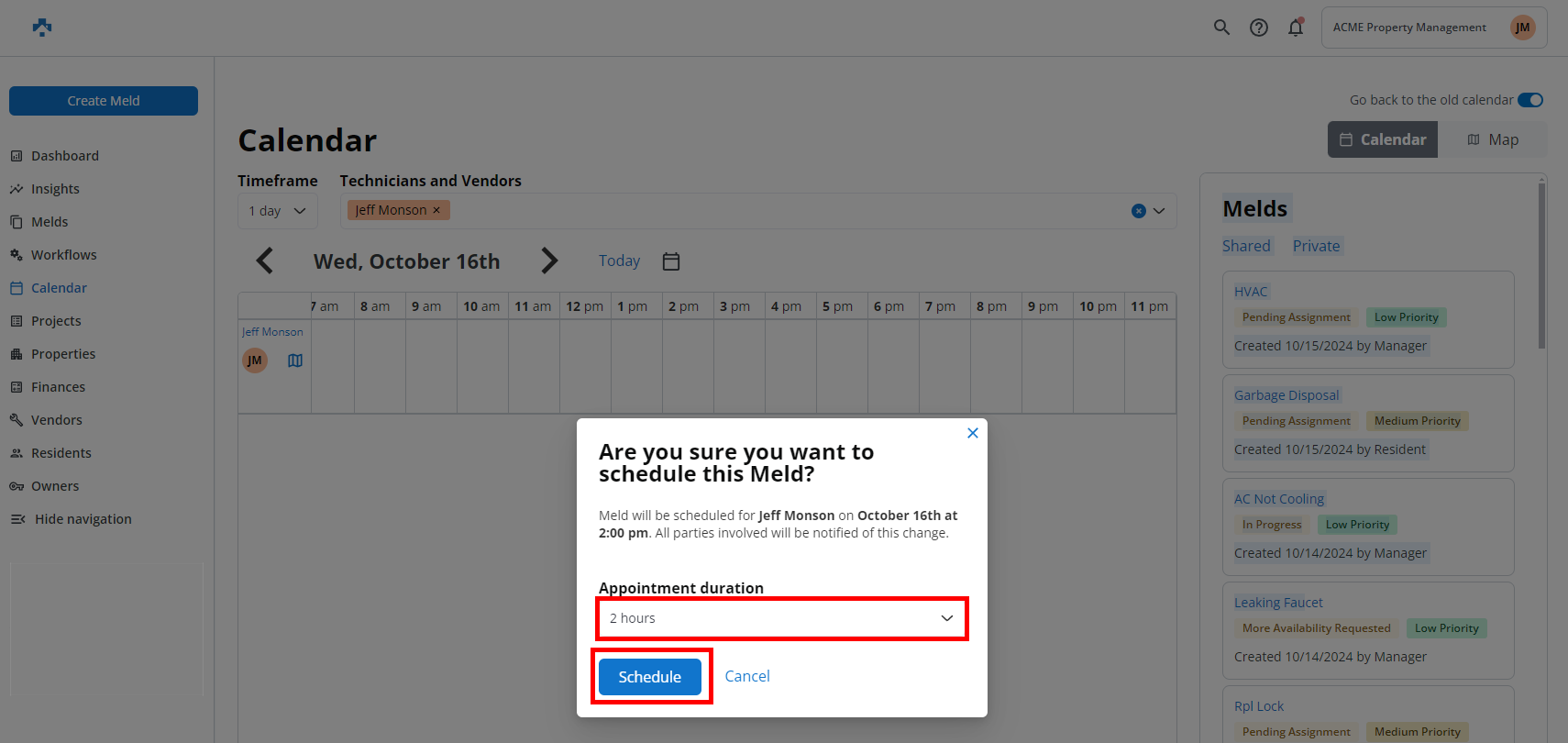Go to next day arrow
Screen dimensions: 1568x743
(548, 261)
